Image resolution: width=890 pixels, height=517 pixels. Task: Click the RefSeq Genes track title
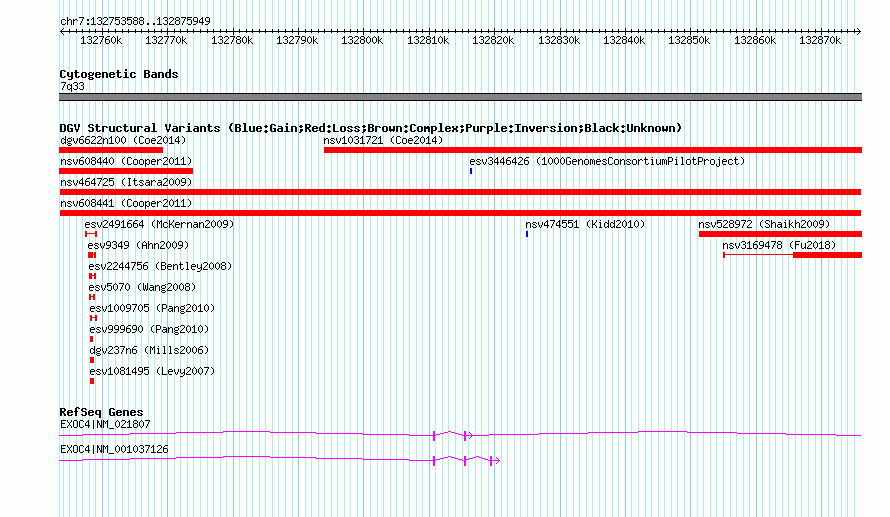pyautogui.click(x=101, y=412)
